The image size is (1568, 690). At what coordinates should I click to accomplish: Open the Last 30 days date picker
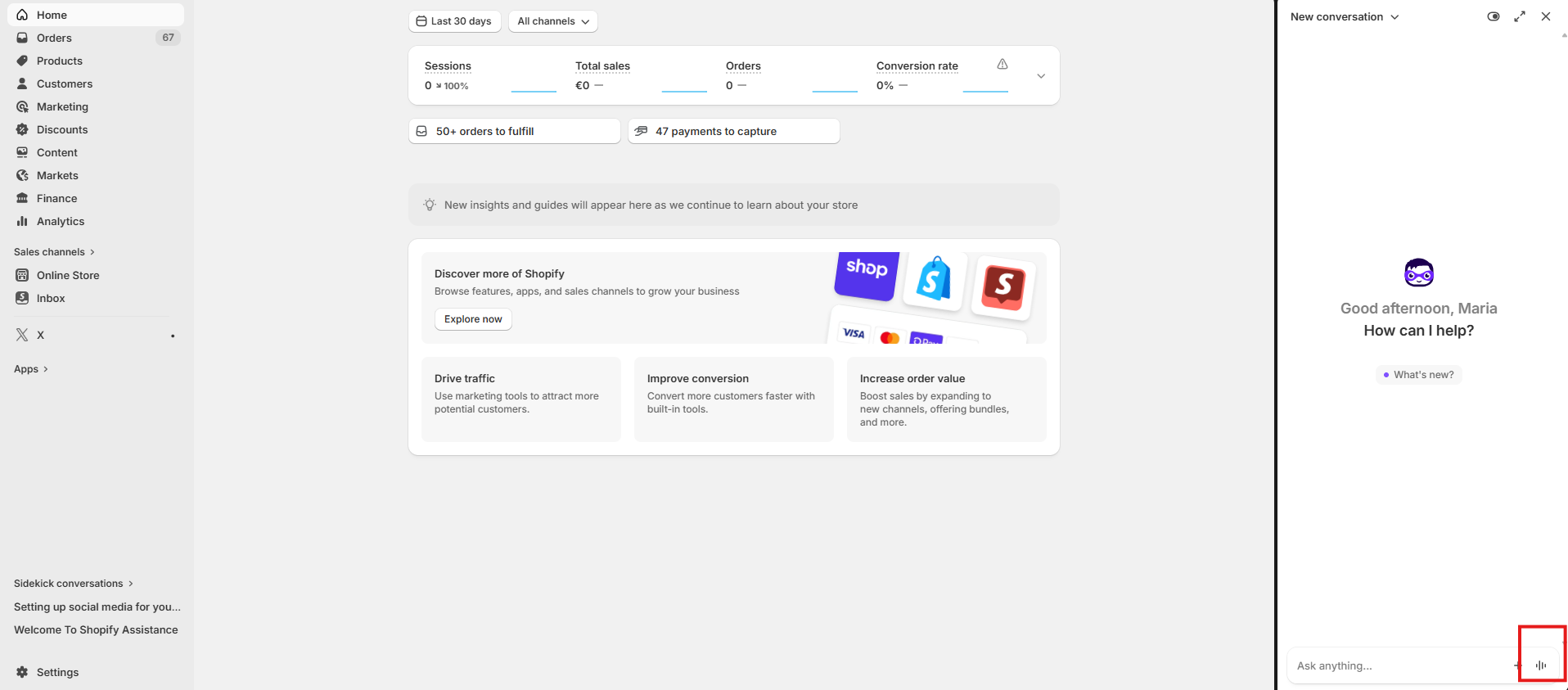pos(454,21)
